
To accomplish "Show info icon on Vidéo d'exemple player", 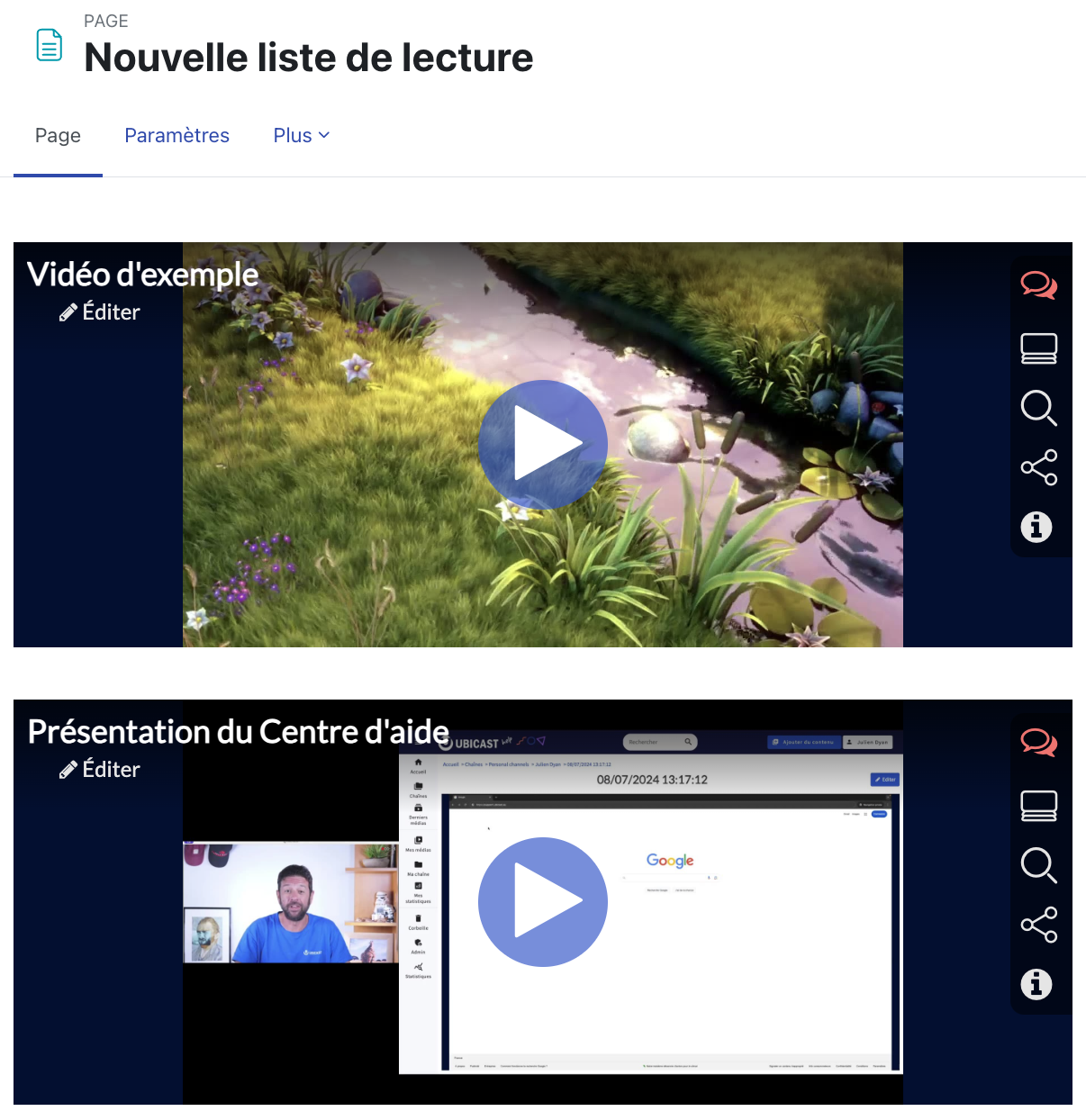I will 1036,527.
